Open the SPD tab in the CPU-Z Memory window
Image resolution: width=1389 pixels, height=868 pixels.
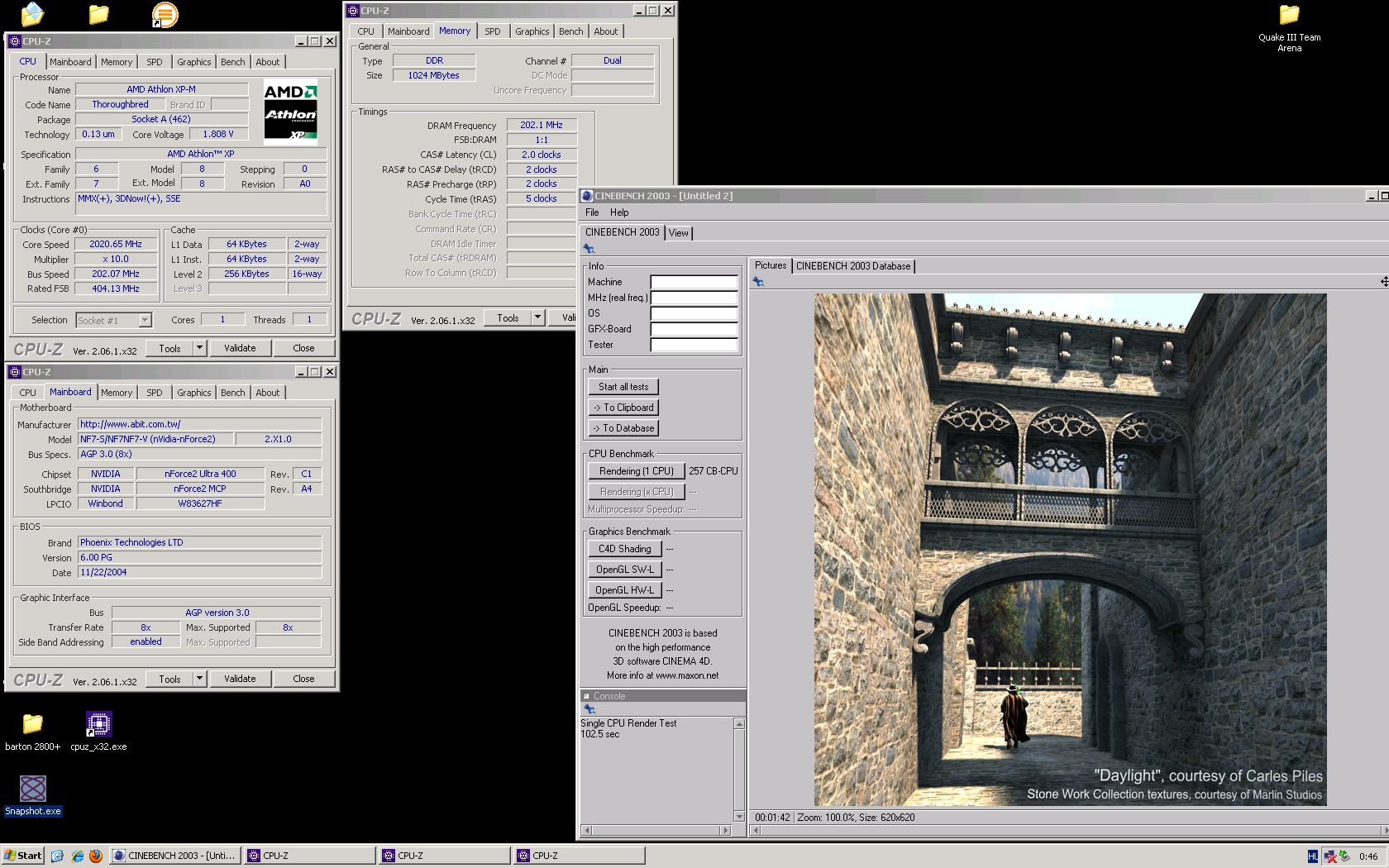coord(493,31)
